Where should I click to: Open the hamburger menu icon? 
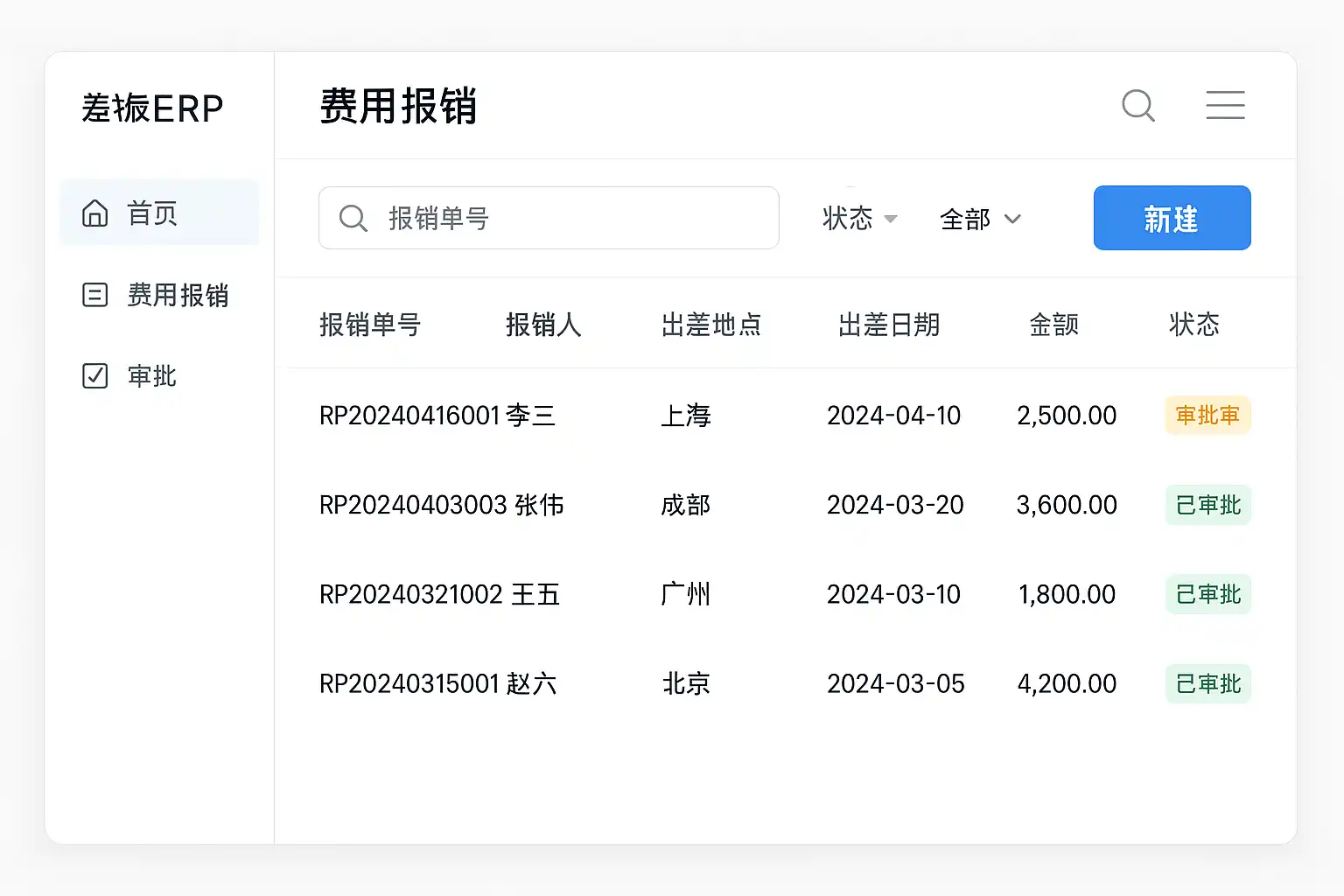(1225, 105)
